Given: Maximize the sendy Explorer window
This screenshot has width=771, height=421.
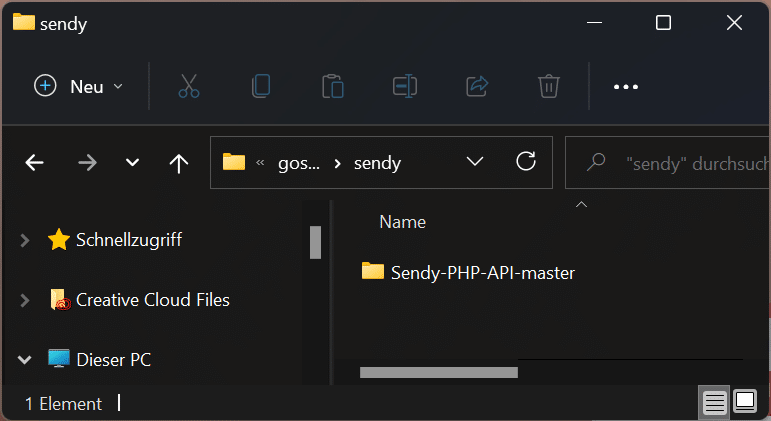Looking at the screenshot, I should (x=663, y=23).
